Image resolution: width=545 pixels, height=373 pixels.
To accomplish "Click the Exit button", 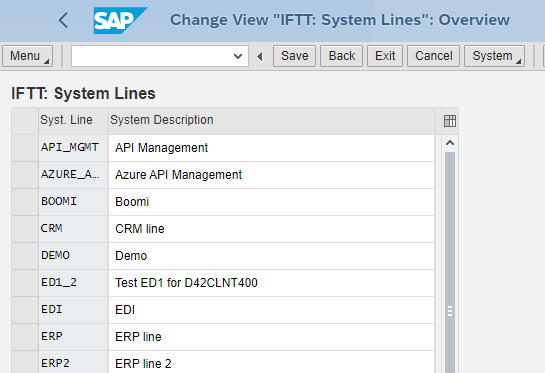I will pos(385,56).
